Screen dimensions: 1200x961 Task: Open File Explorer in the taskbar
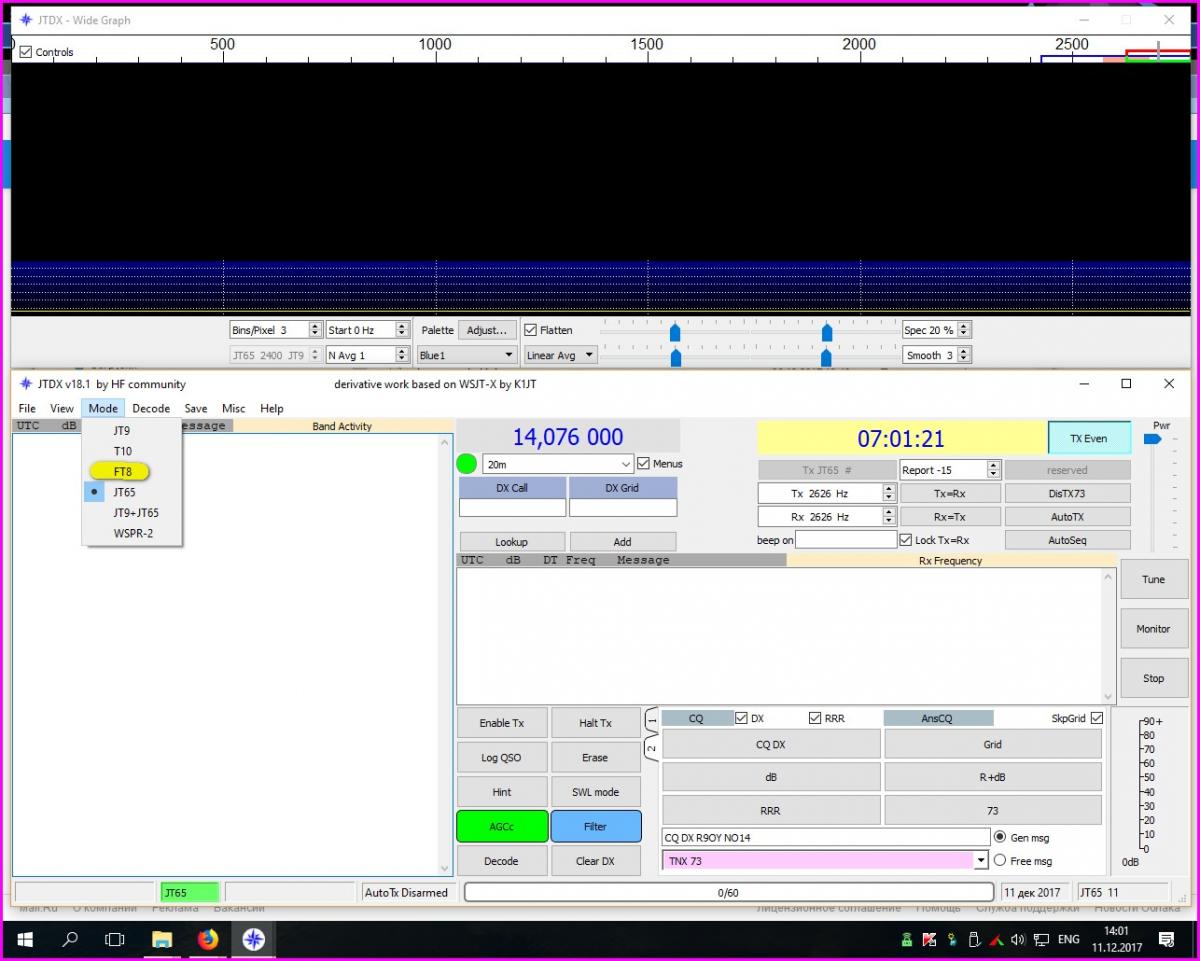coord(162,939)
